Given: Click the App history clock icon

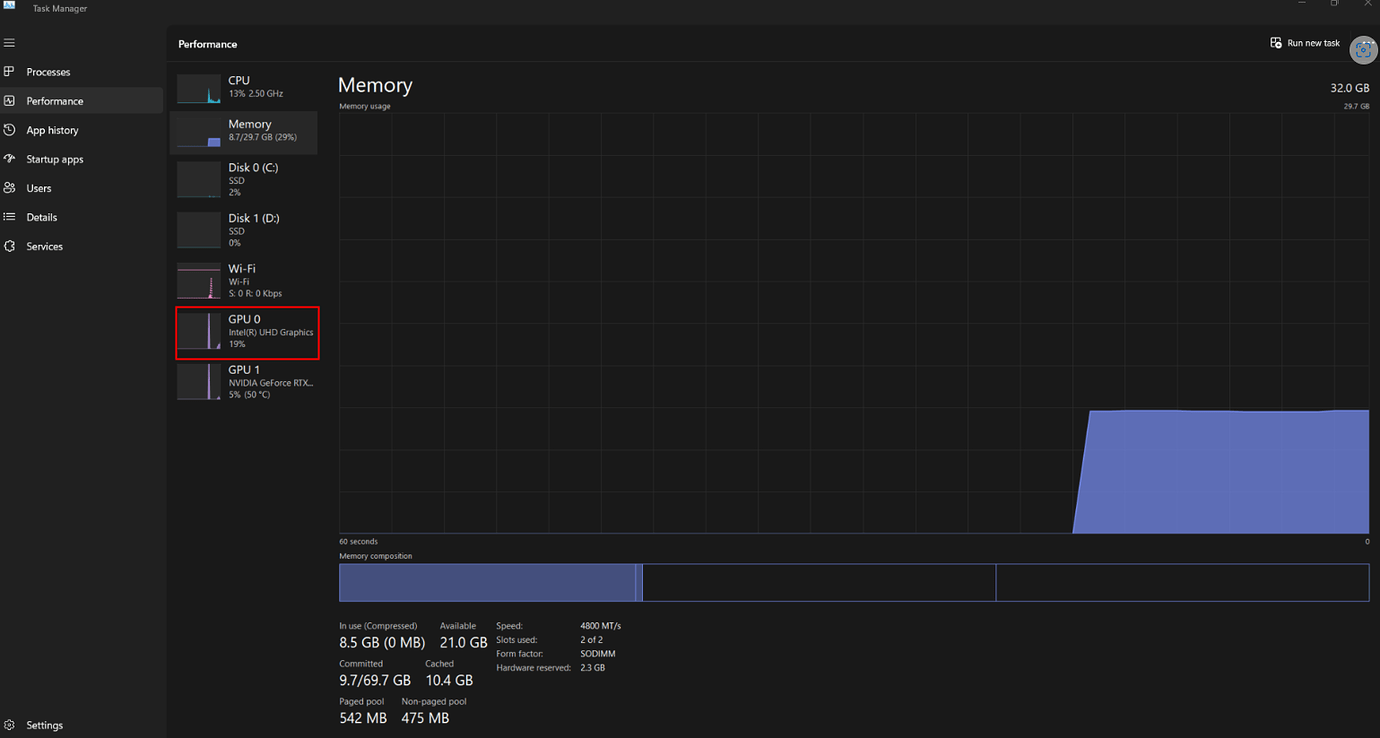Looking at the screenshot, I should tap(10, 130).
